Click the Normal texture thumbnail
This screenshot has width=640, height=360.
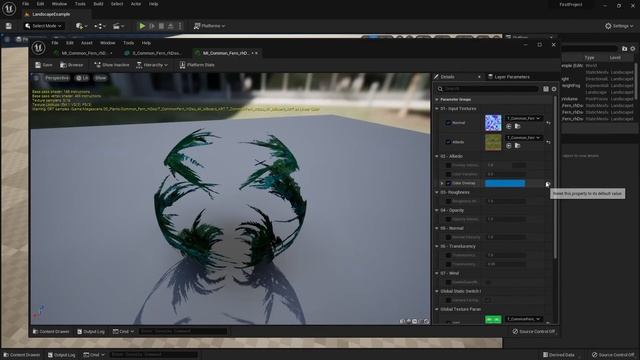pyautogui.click(x=493, y=123)
